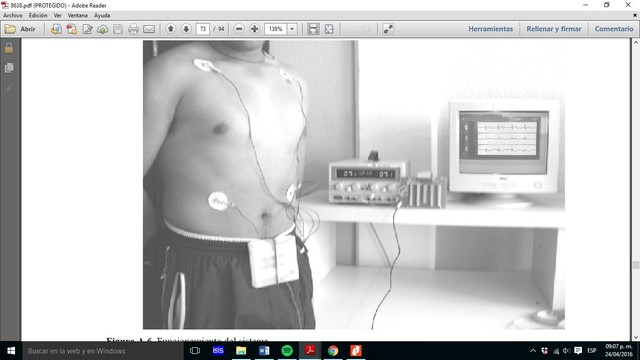Viewport: 640px width, 360px height.
Task: Open the Comentario panel
Action: coord(614,29)
